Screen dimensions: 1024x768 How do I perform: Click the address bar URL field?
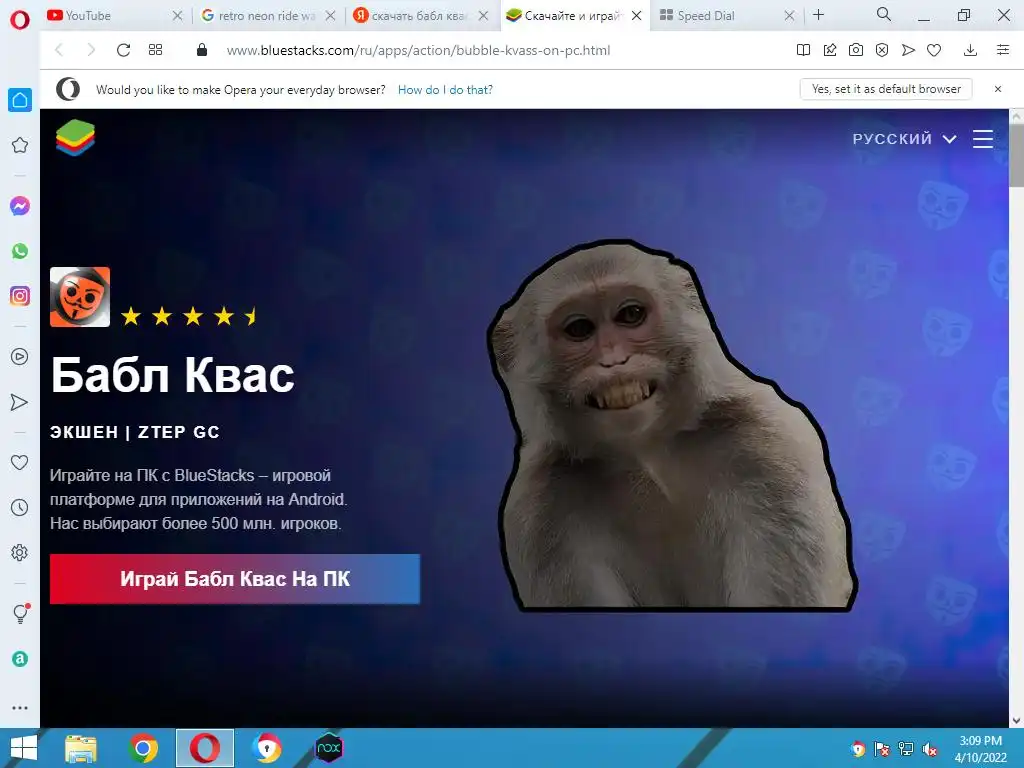tap(418, 50)
